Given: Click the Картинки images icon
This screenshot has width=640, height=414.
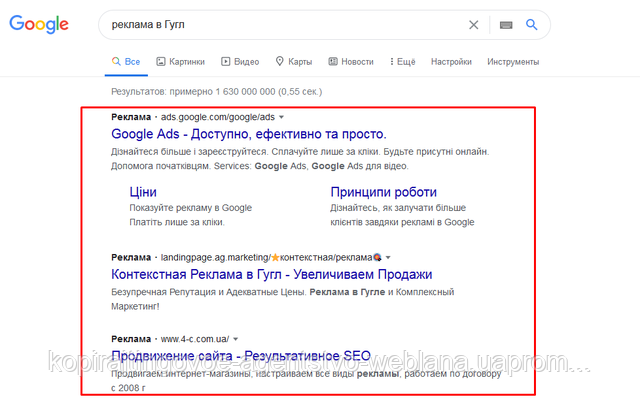Looking at the screenshot, I should point(161,62).
